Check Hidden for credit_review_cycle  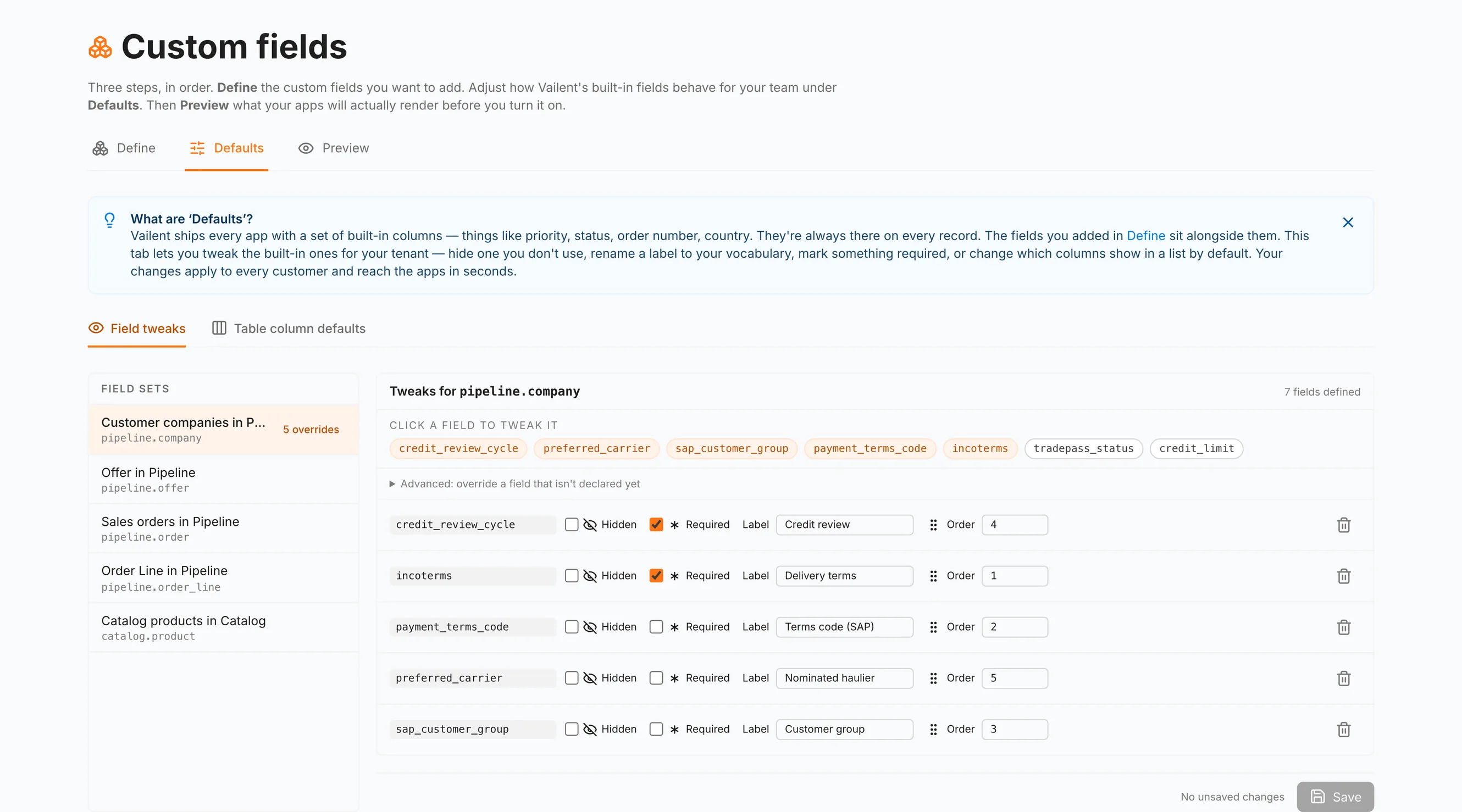tap(572, 524)
